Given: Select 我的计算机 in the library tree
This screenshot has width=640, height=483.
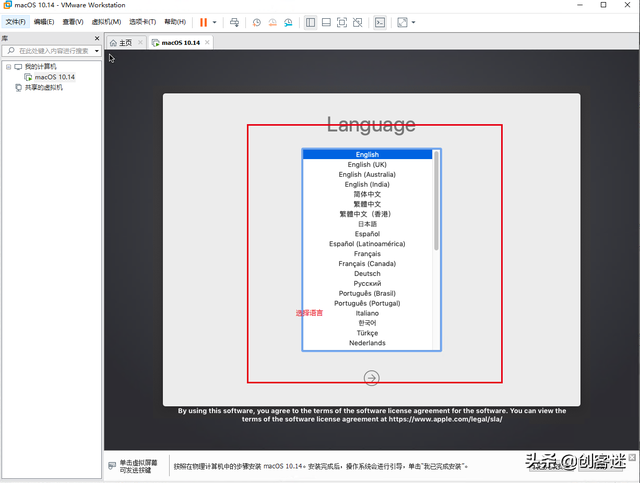Looking at the screenshot, I should tap(40, 67).
